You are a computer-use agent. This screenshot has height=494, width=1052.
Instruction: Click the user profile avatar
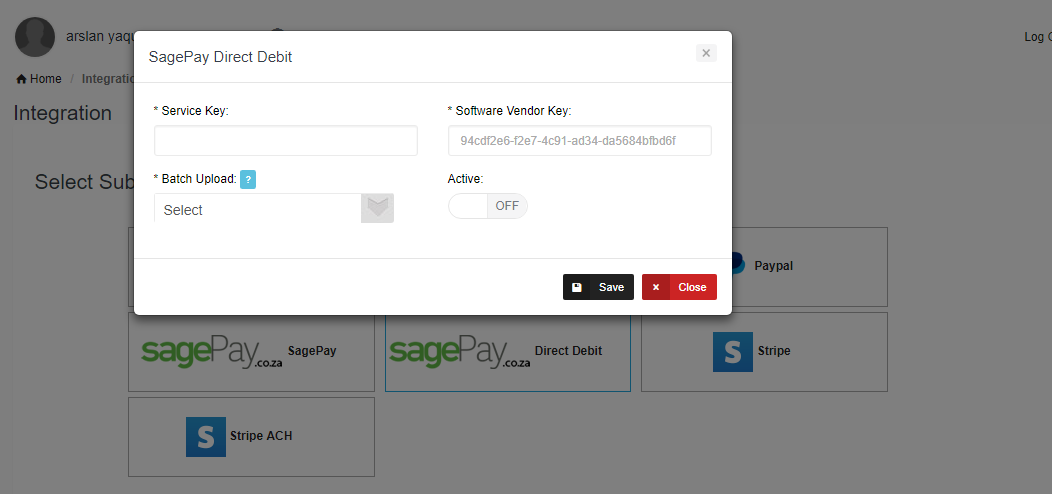(34, 37)
